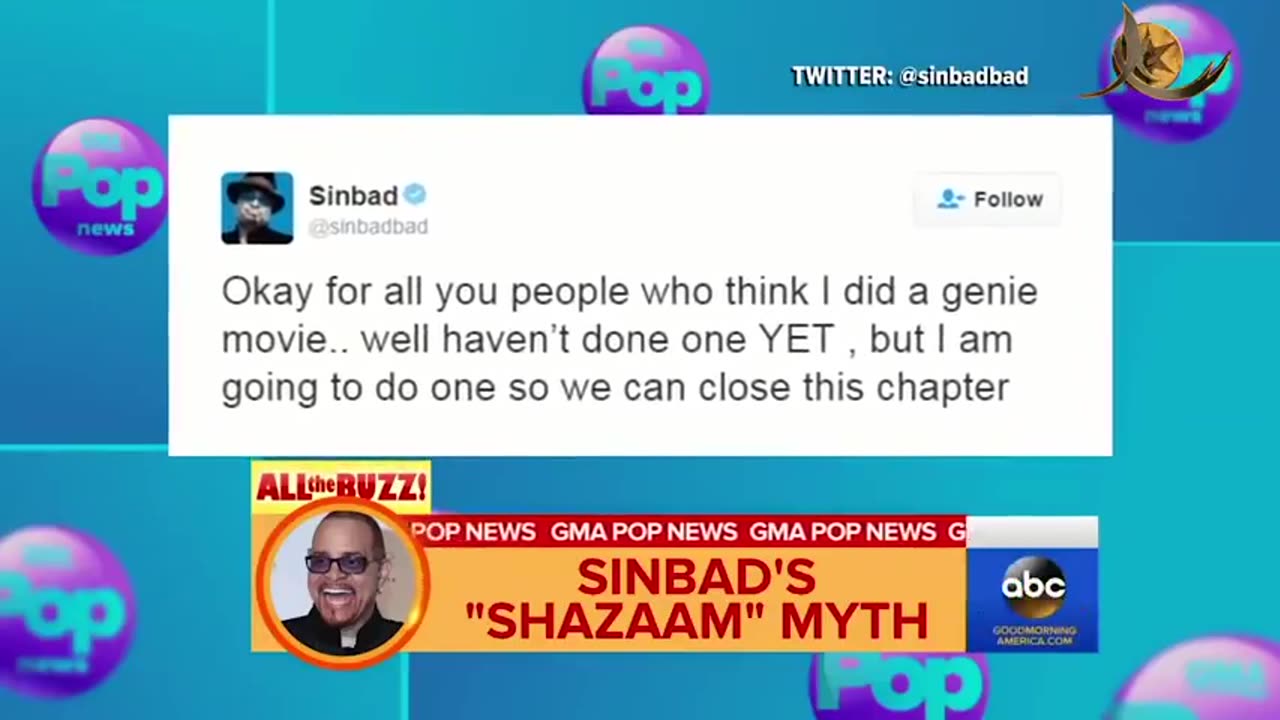Click the Follow button on the tweet
The height and width of the screenshot is (720, 1280).
click(x=988, y=199)
